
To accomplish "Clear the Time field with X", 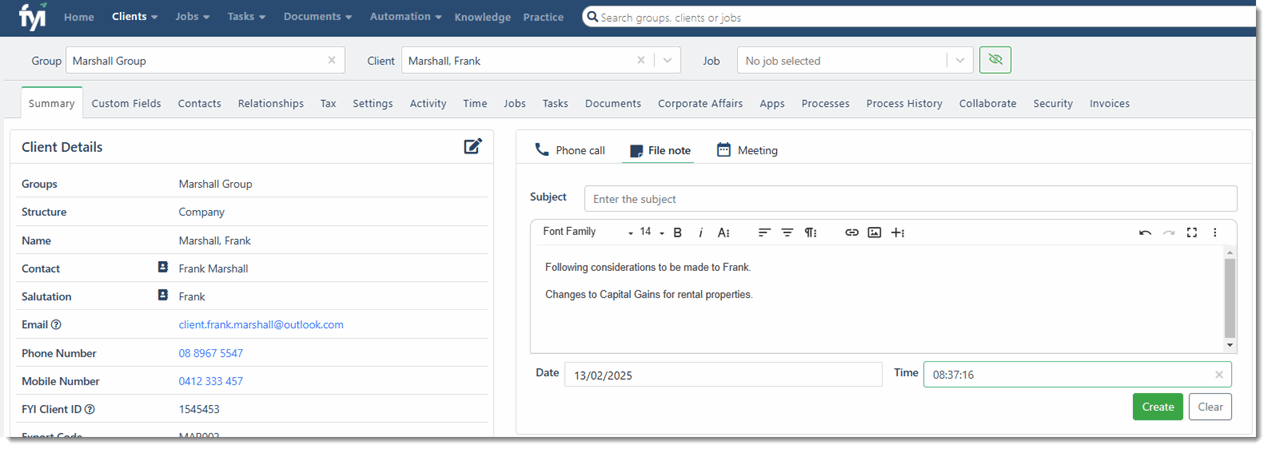I will click(1219, 375).
